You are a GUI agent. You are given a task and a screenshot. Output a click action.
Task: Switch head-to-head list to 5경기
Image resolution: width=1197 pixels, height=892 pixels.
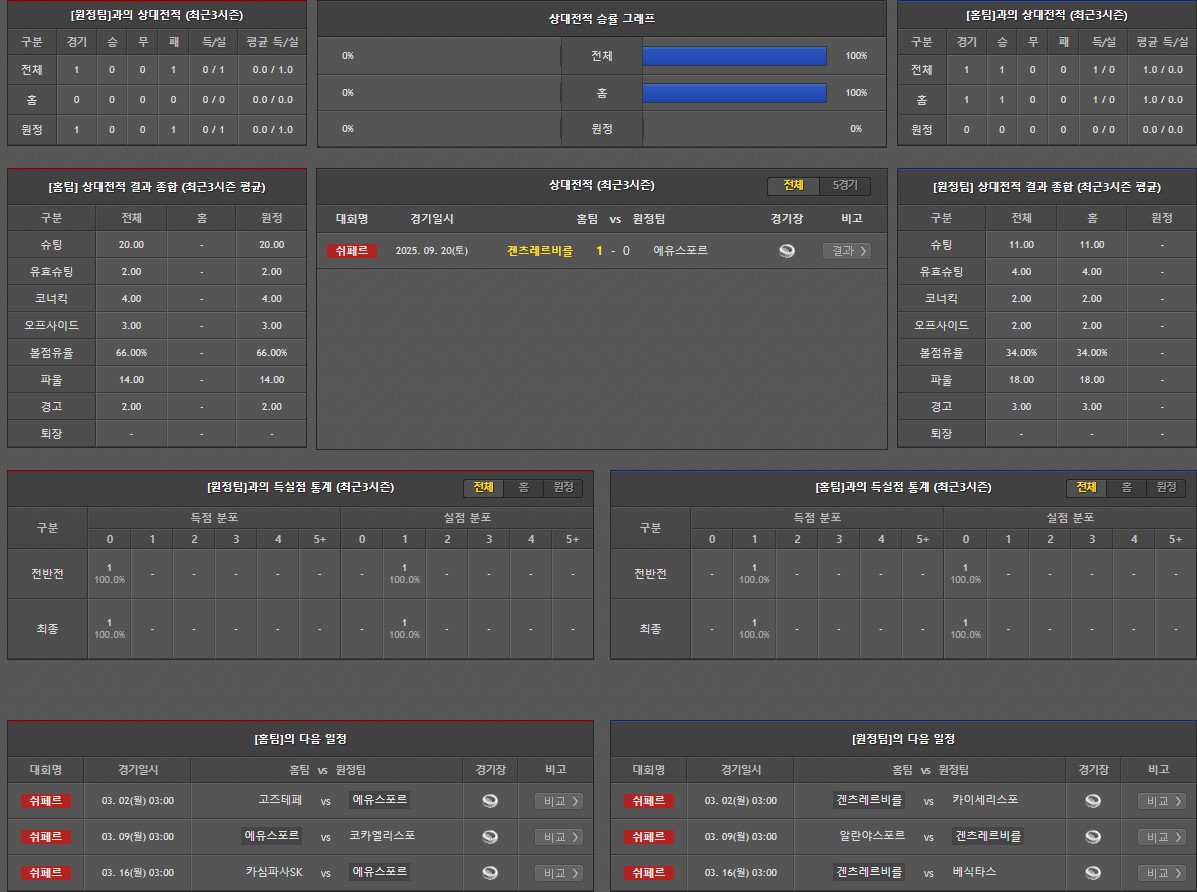[845, 186]
